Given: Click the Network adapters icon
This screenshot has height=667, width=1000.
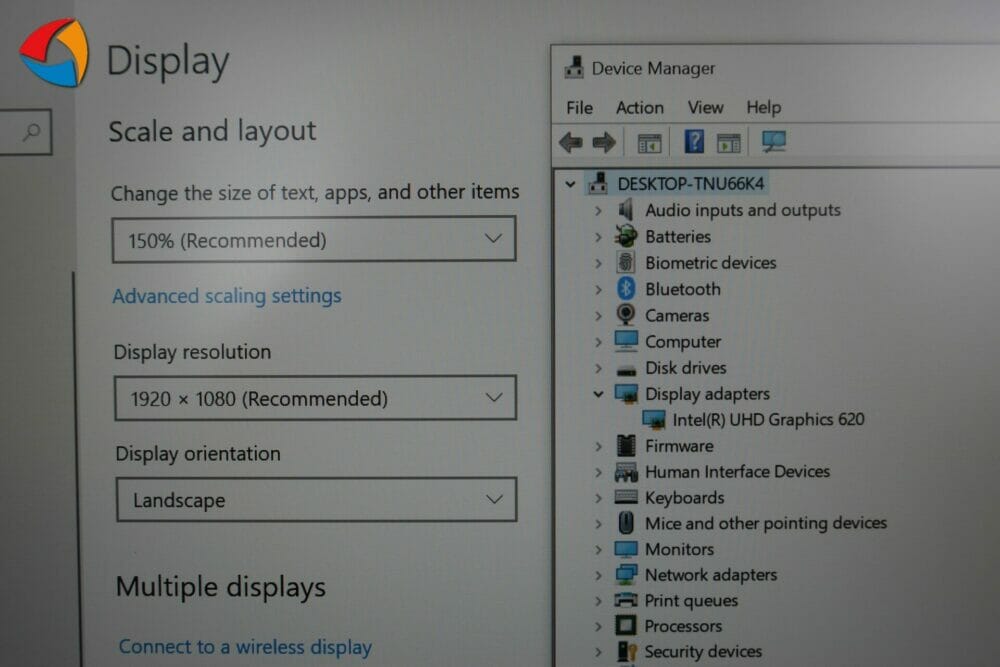Looking at the screenshot, I should coord(626,575).
